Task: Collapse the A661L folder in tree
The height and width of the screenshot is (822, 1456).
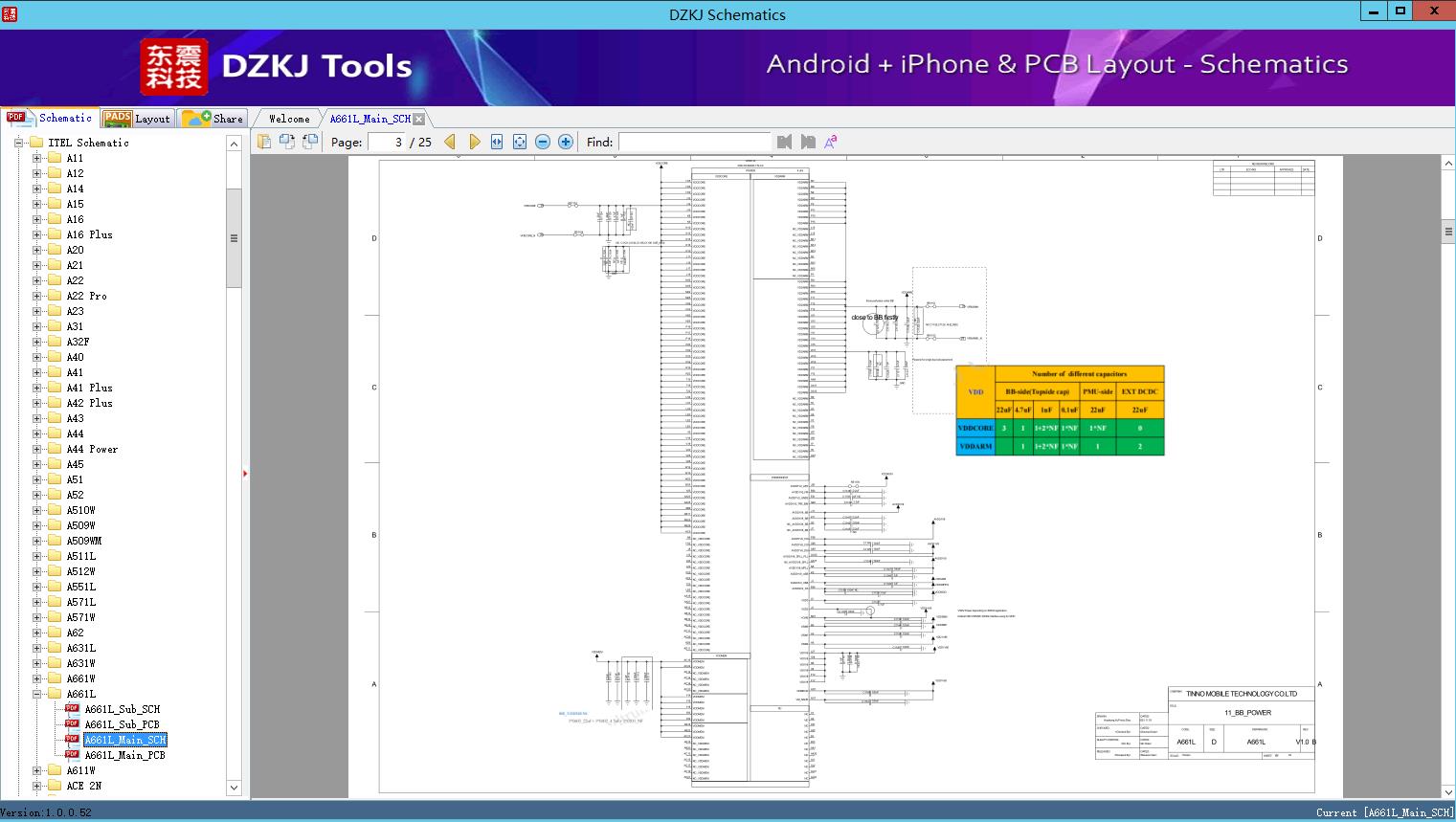Action: tap(36, 694)
